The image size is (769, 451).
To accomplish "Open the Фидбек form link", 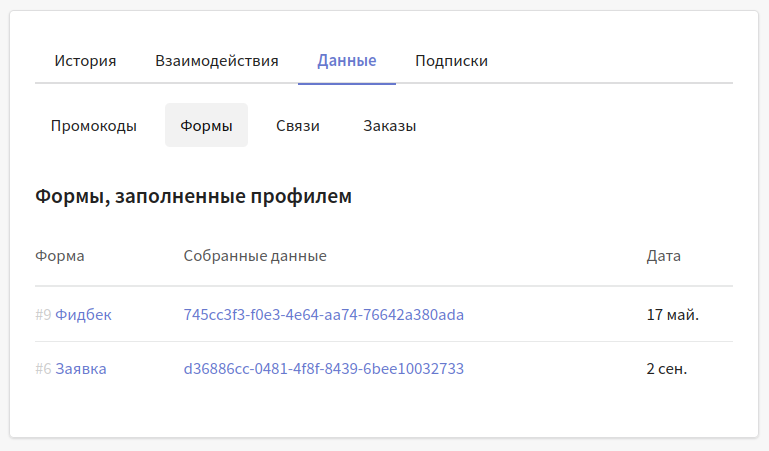I will pos(83,314).
